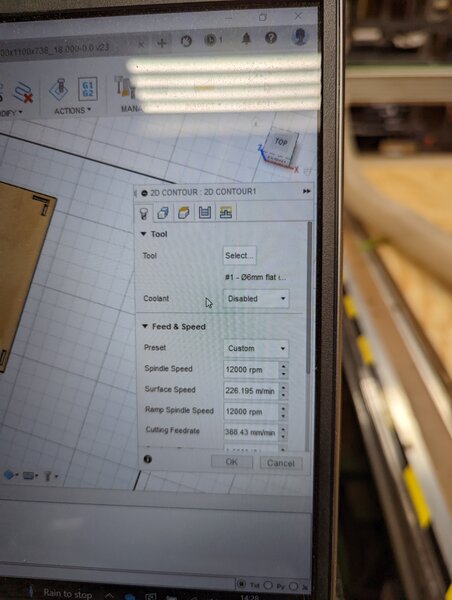Open the ACTIONS dropdown menu
Viewport: 452px width, 600px height.
[x=73, y=111]
